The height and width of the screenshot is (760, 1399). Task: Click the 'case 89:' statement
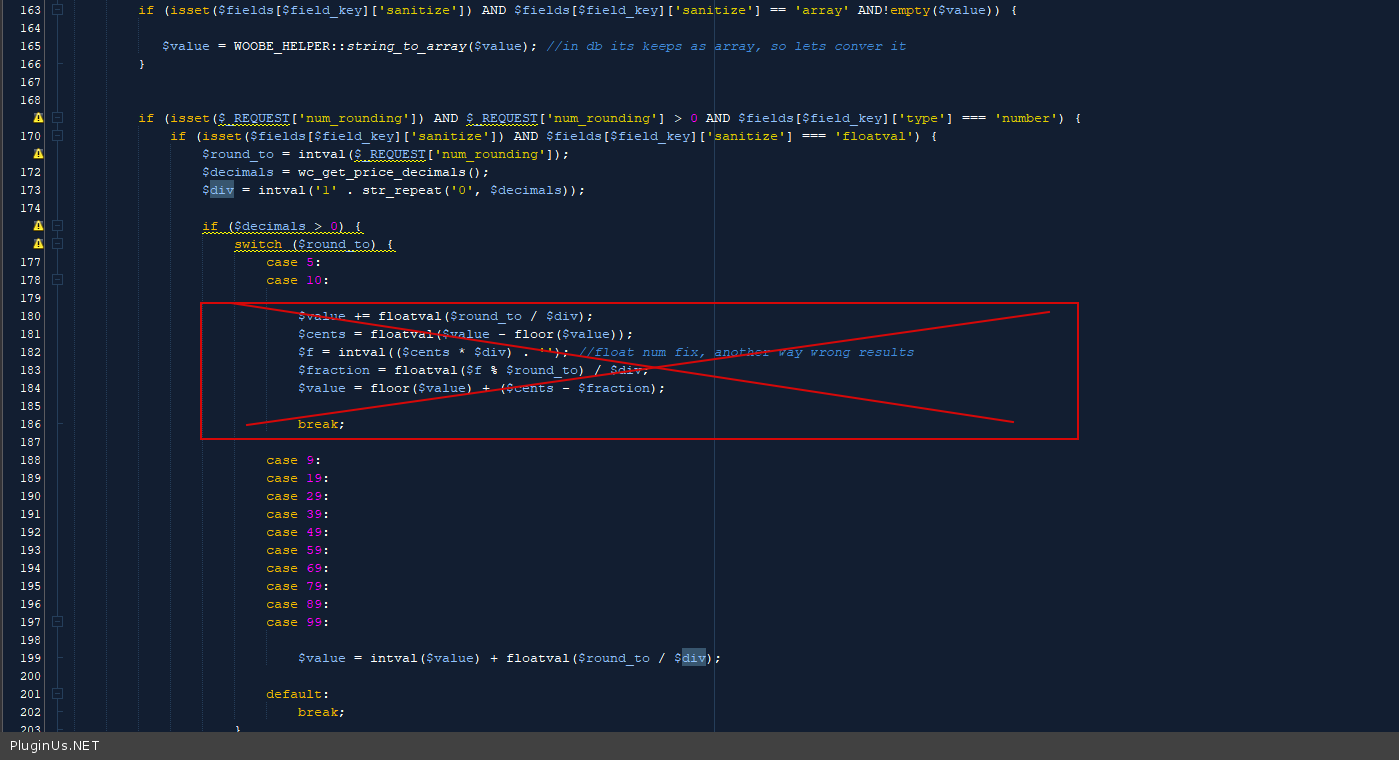tap(298, 604)
